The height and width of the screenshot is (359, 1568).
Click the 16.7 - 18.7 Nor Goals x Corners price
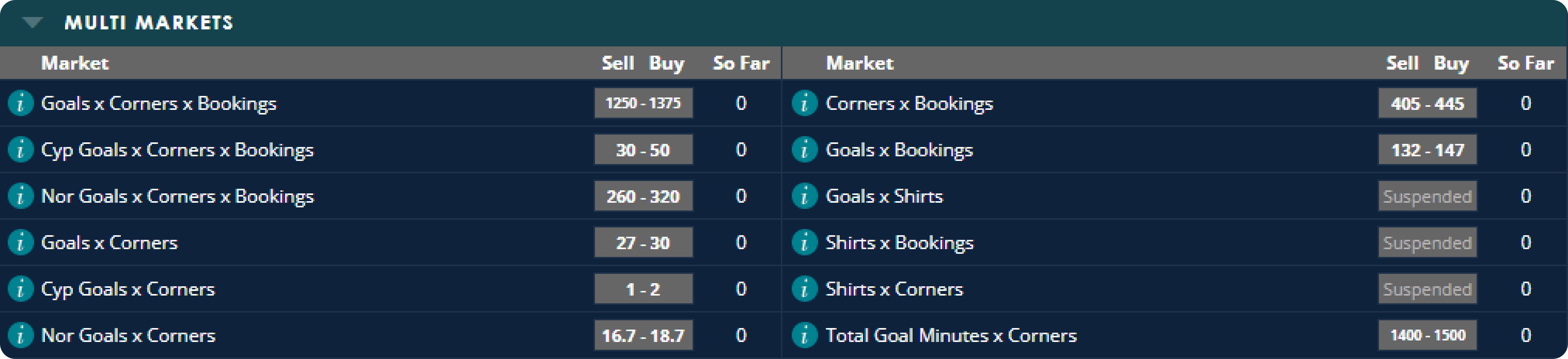pyautogui.click(x=643, y=335)
